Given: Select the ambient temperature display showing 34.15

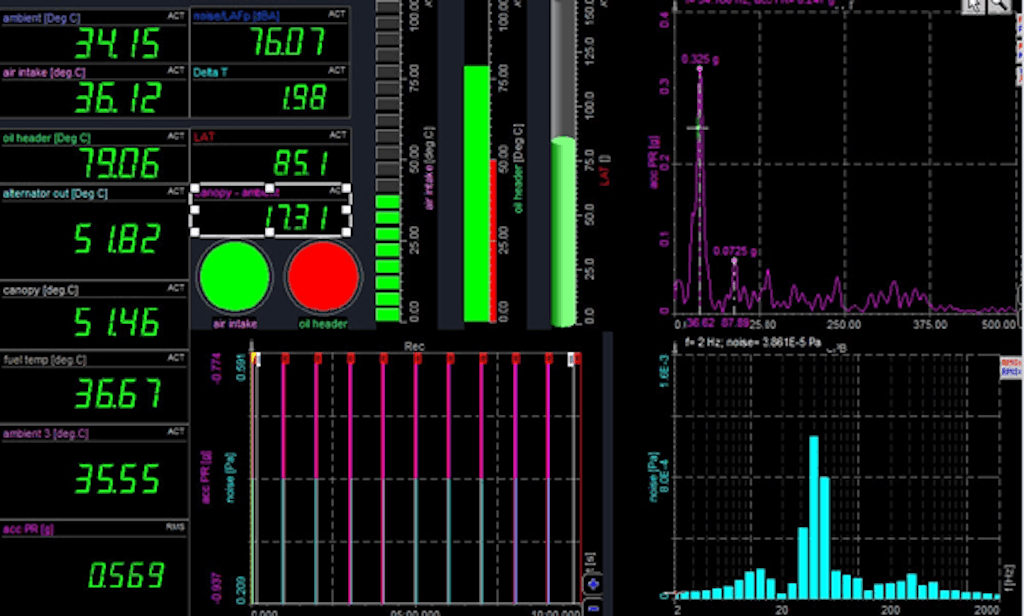Looking at the screenshot, I should point(94,35).
